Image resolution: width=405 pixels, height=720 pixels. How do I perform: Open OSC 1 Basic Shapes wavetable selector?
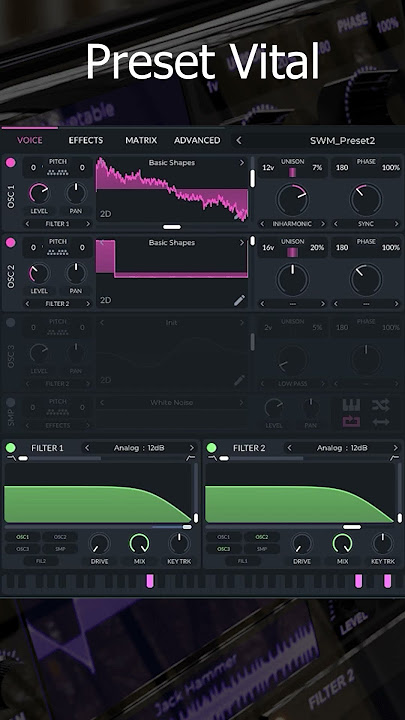coord(172,163)
